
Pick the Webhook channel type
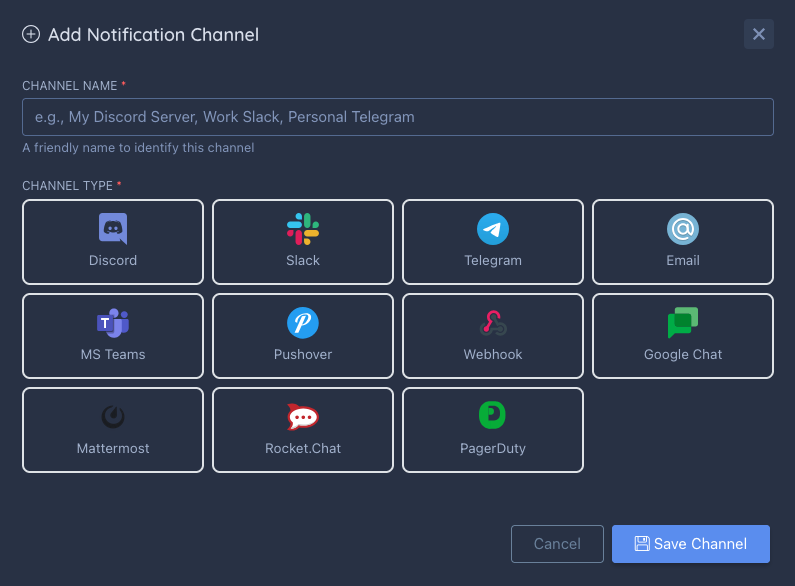click(493, 336)
